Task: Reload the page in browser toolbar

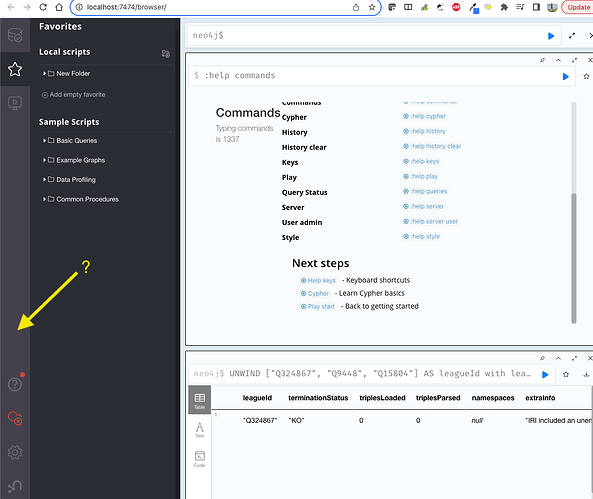Action: tap(43, 7)
